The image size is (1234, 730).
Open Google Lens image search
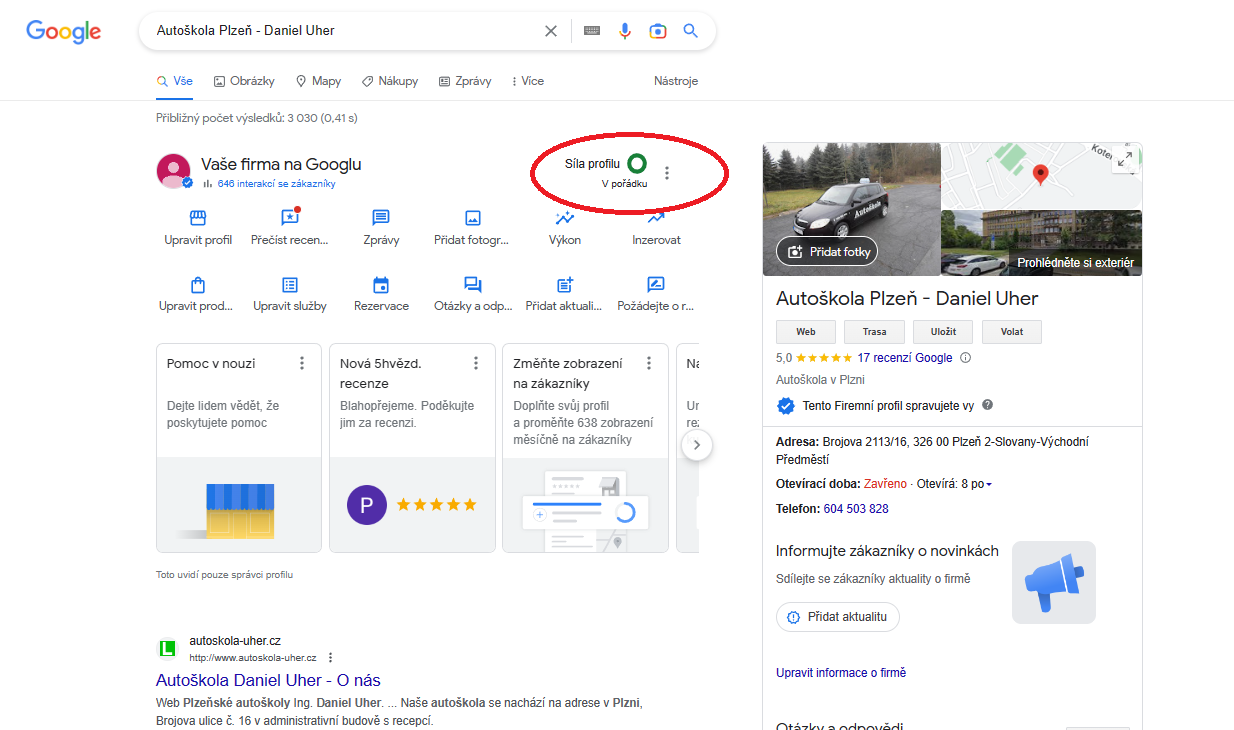658,31
